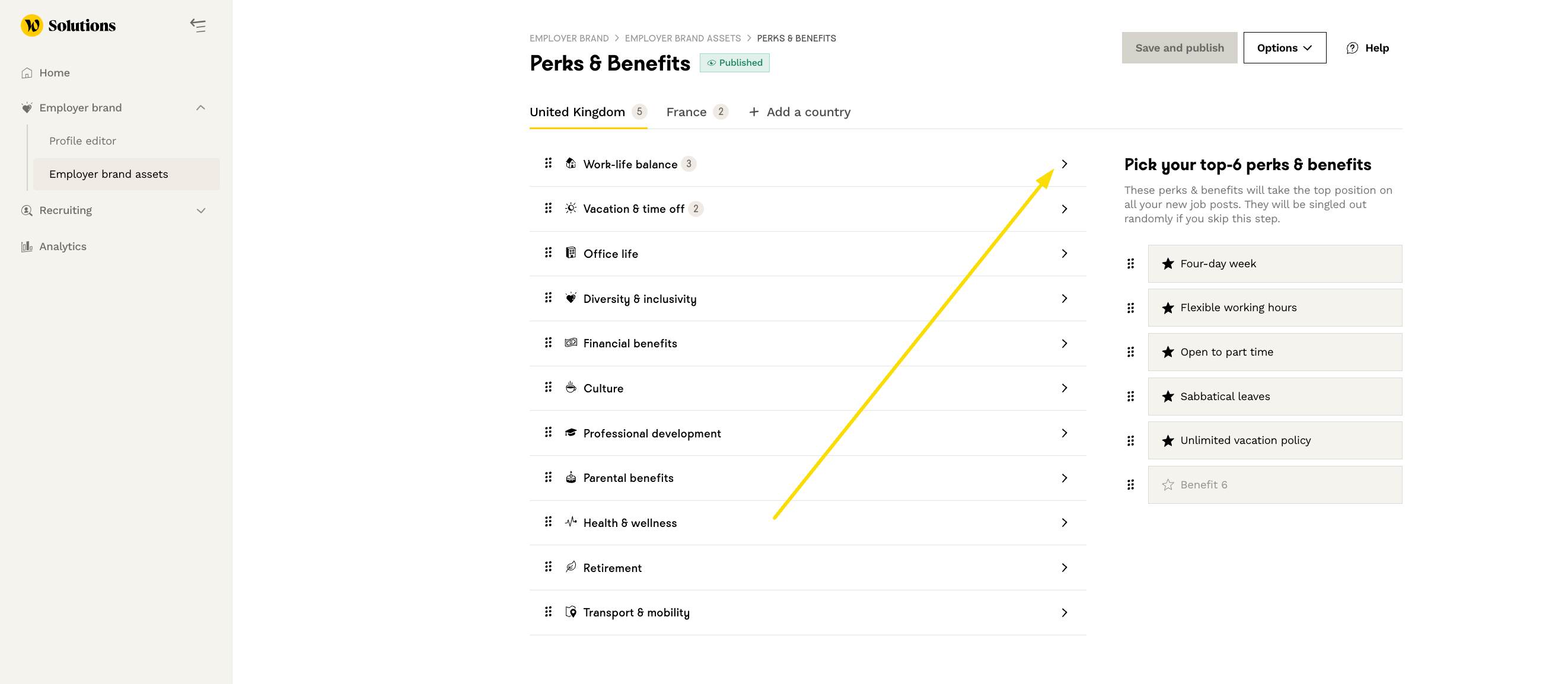Expand the Recruiting sidebar section

coord(201,210)
